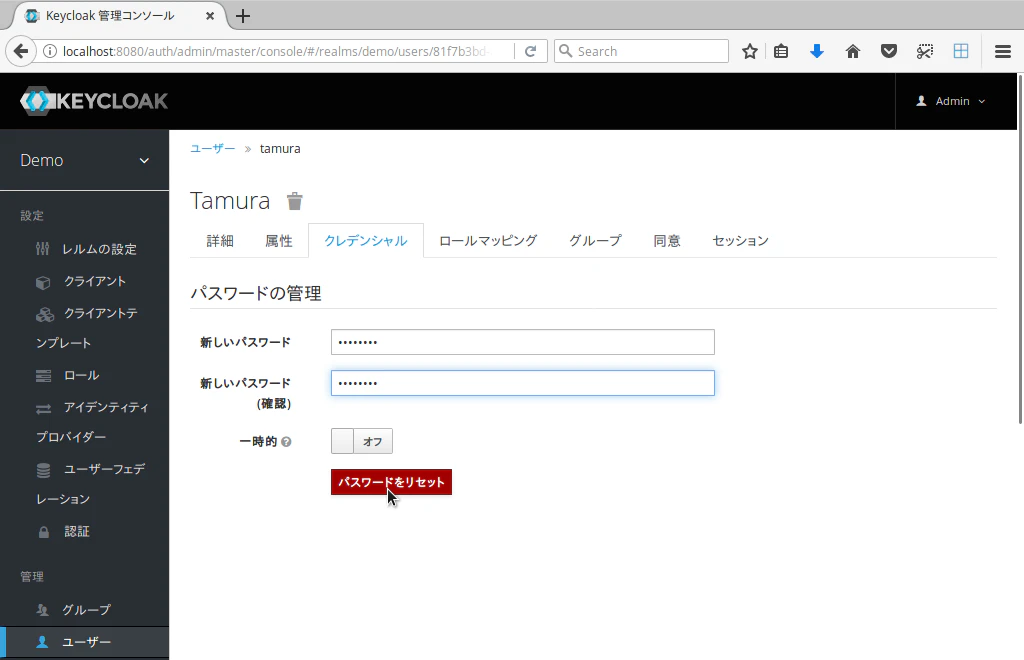Click the help icon next to 一時的
Image resolution: width=1024 pixels, height=660 pixels.
[x=286, y=442]
